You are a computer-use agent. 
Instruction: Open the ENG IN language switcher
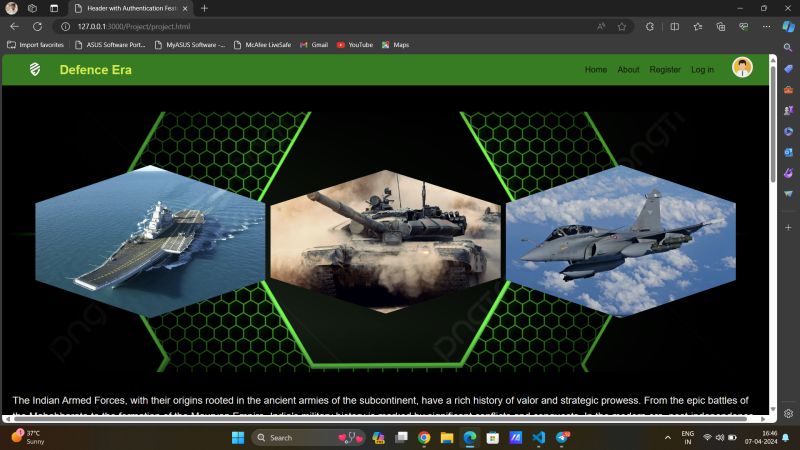pos(688,437)
